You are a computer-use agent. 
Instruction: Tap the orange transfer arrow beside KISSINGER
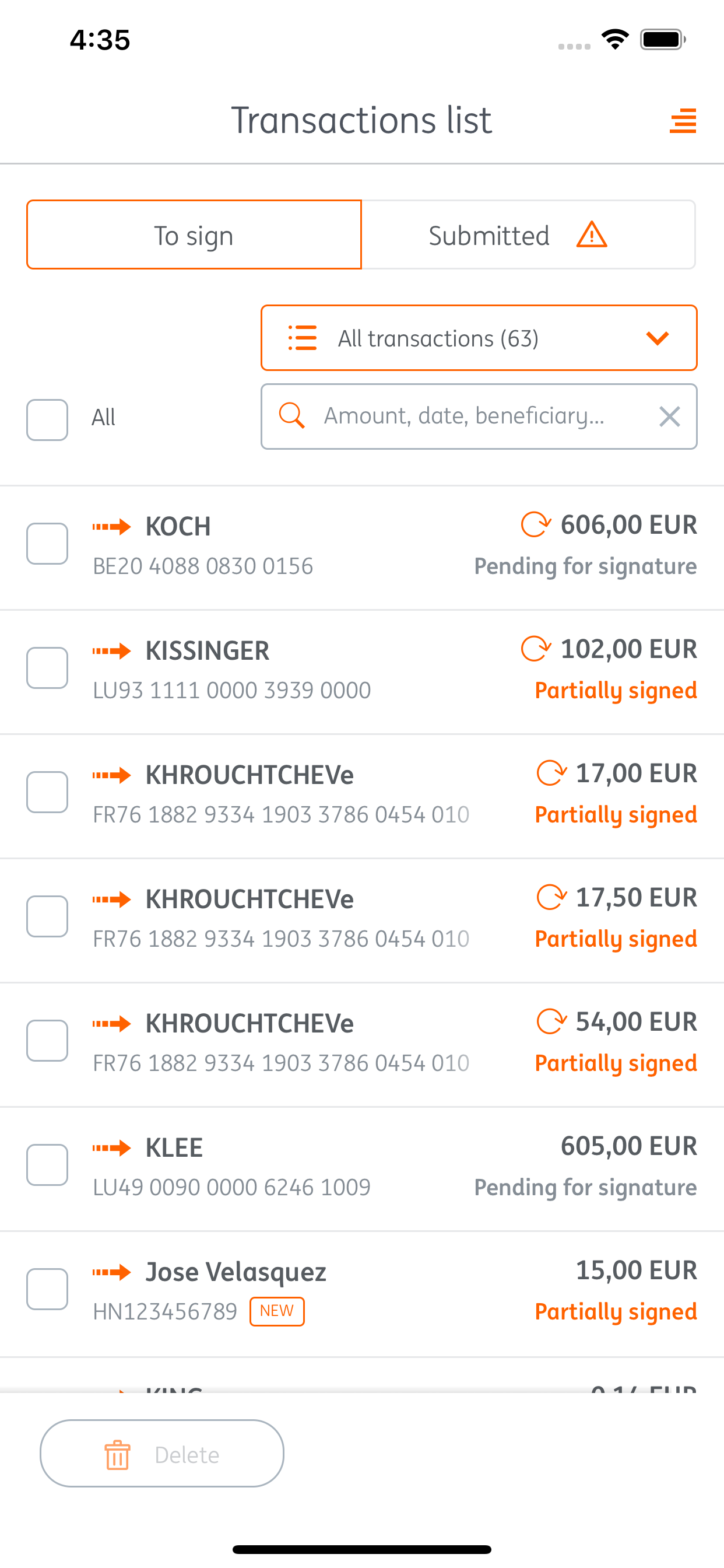pyautogui.click(x=111, y=650)
